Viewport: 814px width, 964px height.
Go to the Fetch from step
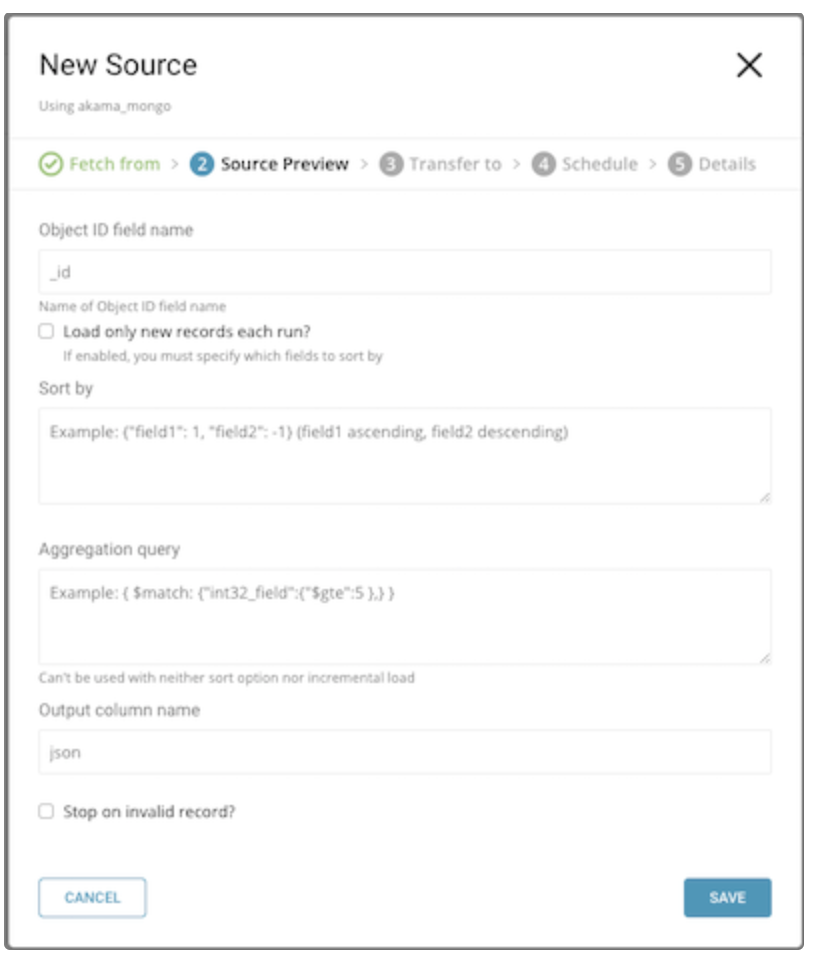pos(113,164)
